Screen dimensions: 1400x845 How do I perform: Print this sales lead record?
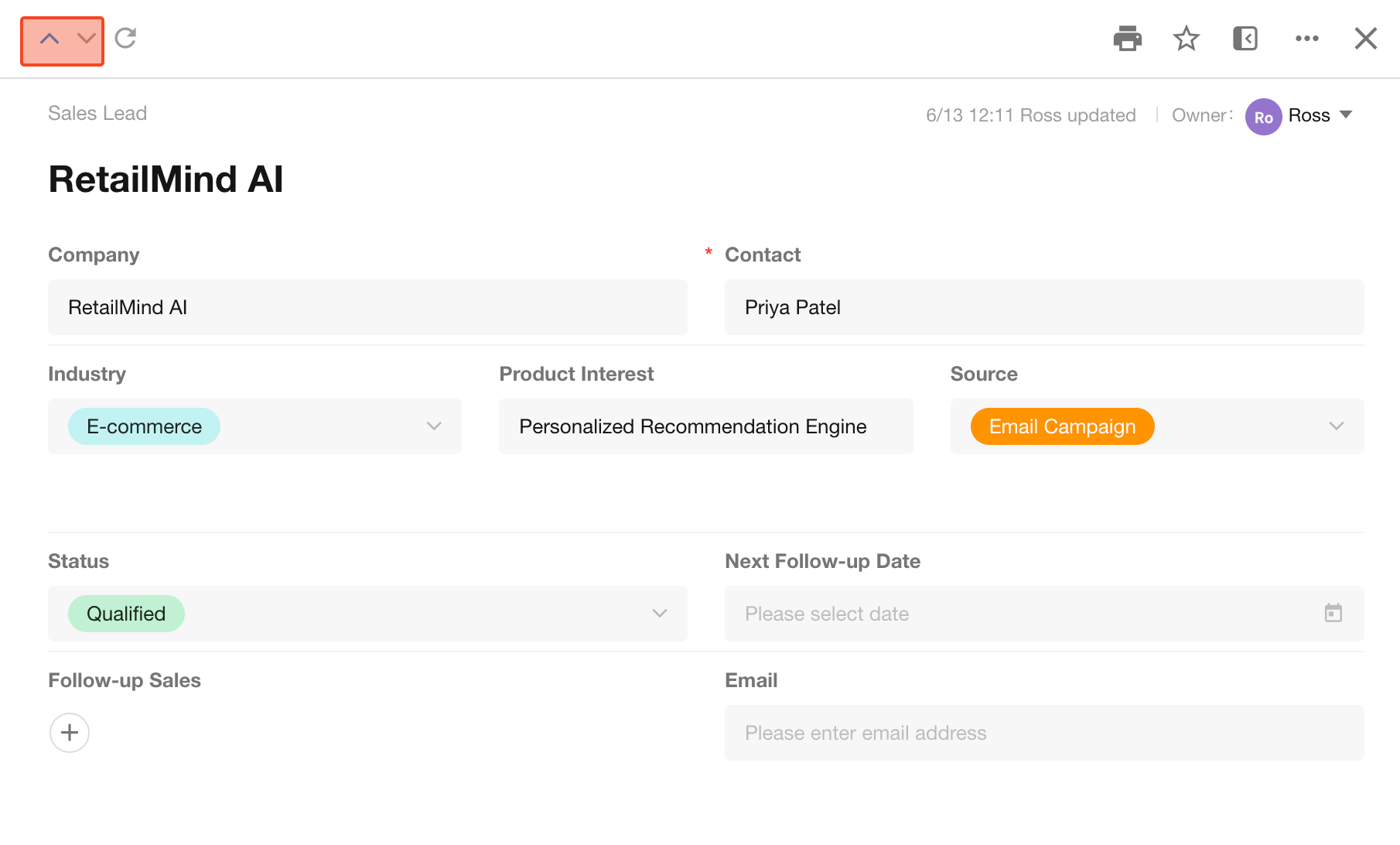(x=1127, y=38)
